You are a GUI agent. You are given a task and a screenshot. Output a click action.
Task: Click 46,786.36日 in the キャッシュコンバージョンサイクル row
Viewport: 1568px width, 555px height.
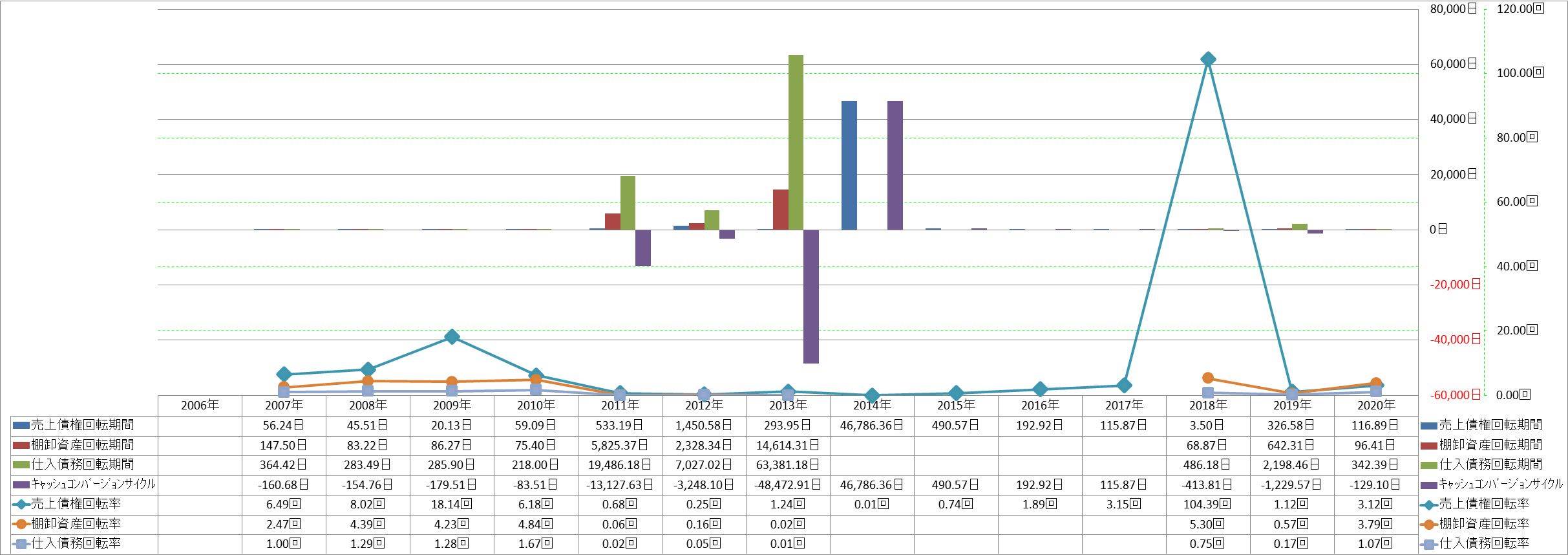pos(872,484)
